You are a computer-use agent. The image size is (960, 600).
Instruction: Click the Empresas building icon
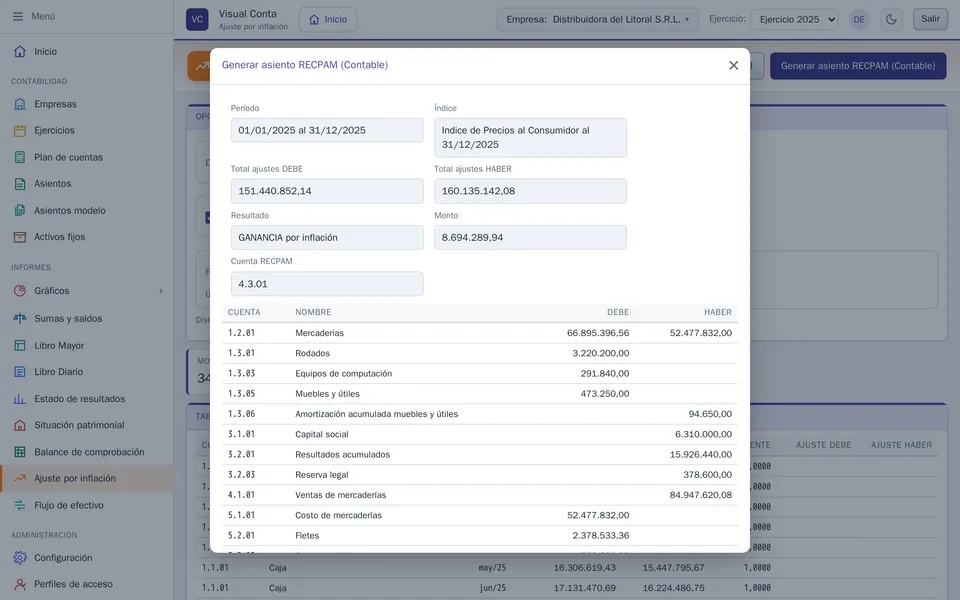[20, 104]
